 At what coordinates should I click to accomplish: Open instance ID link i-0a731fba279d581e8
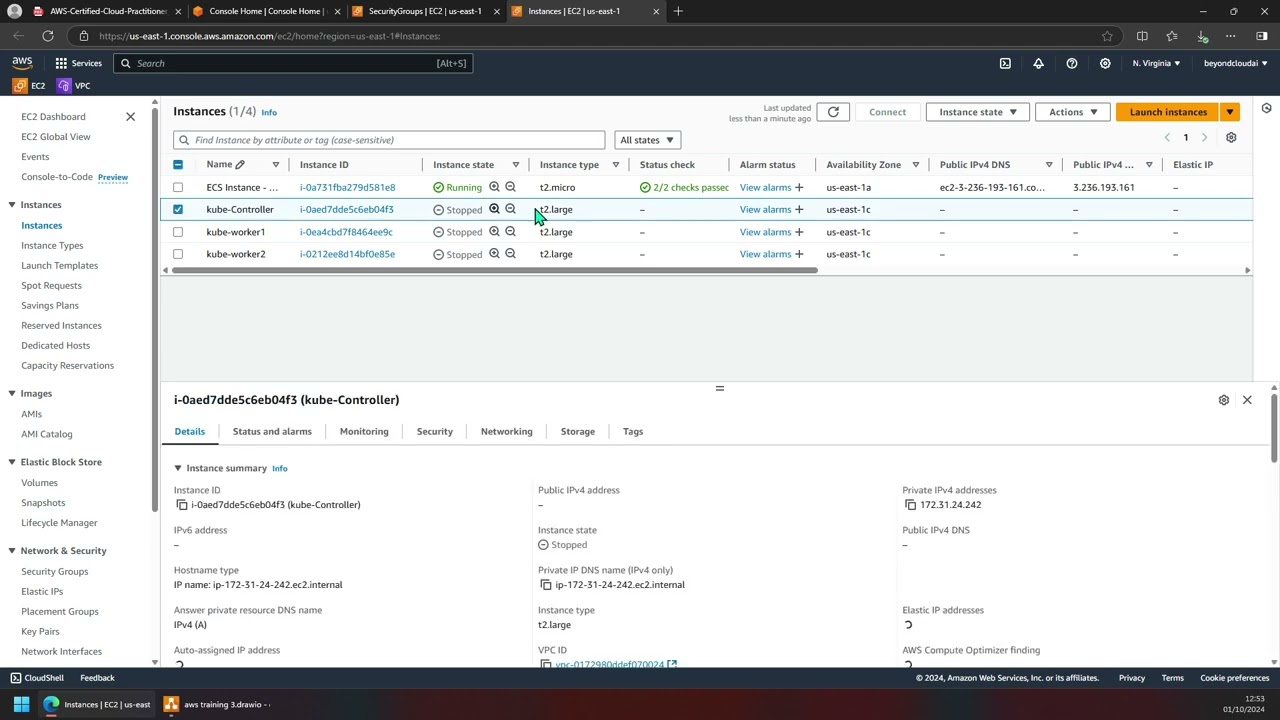pyautogui.click(x=347, y=187)
